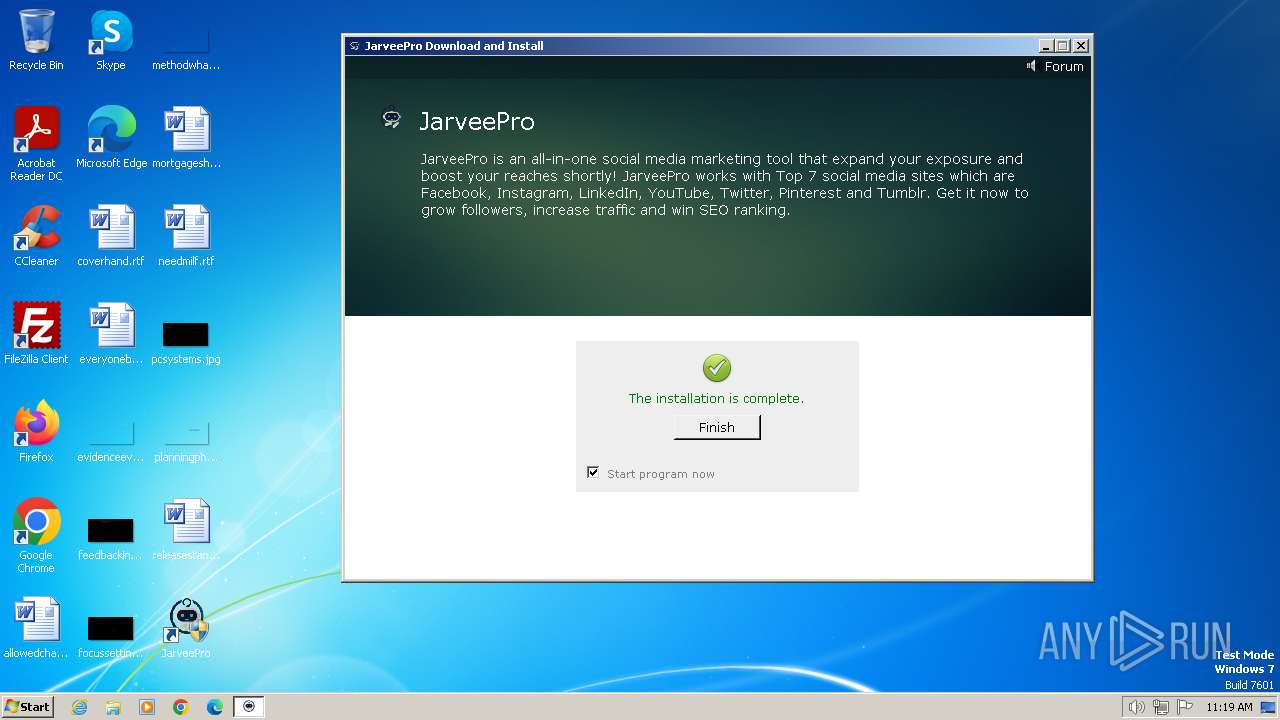This screenshot has width=1280, height=720.
Task: Close the JarveePro installer window
Action: point(1081,46)
